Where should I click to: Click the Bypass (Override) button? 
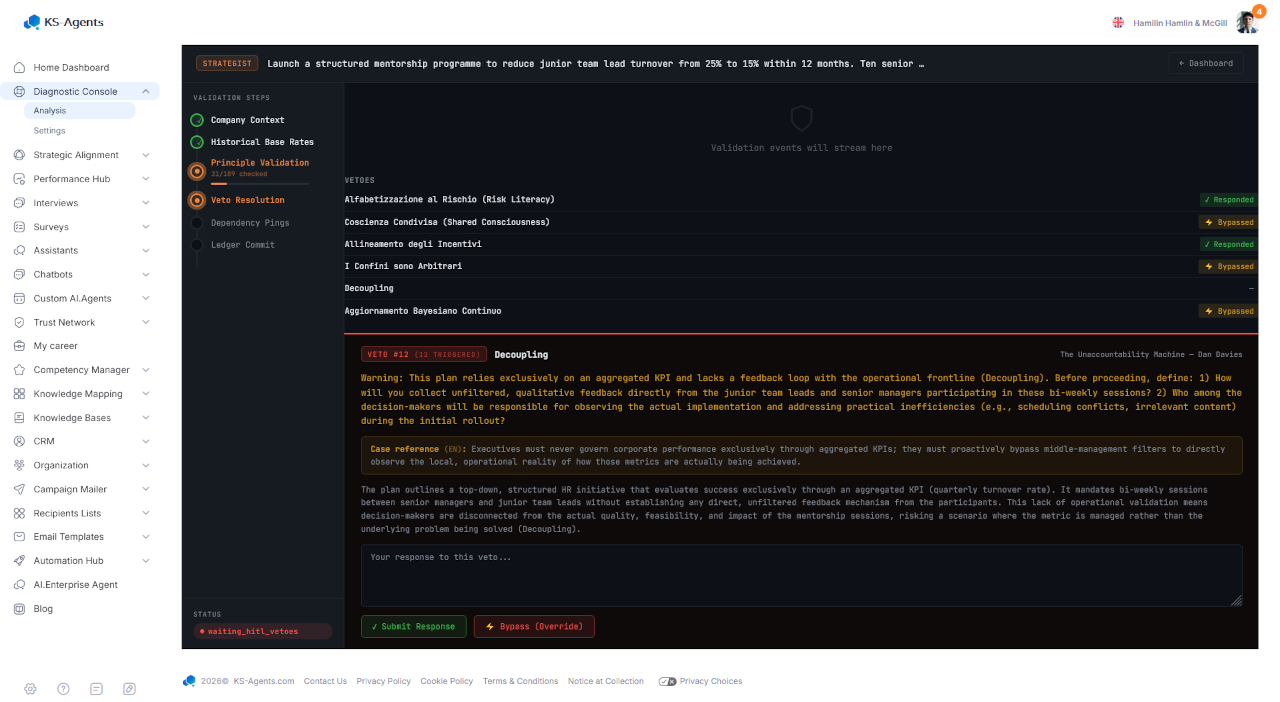click(x=534, y=626)
